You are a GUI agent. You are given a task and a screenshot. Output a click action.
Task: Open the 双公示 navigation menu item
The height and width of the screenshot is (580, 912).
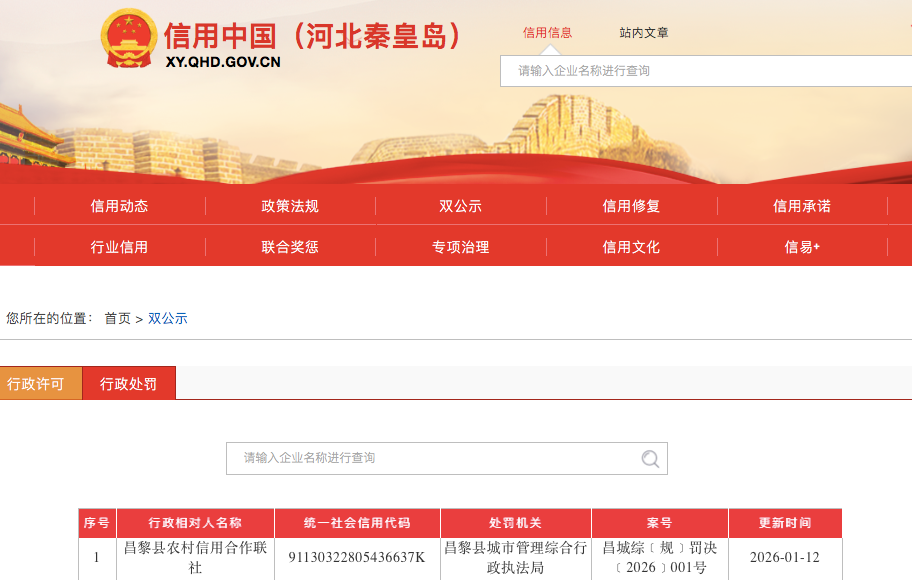(460, 206)
